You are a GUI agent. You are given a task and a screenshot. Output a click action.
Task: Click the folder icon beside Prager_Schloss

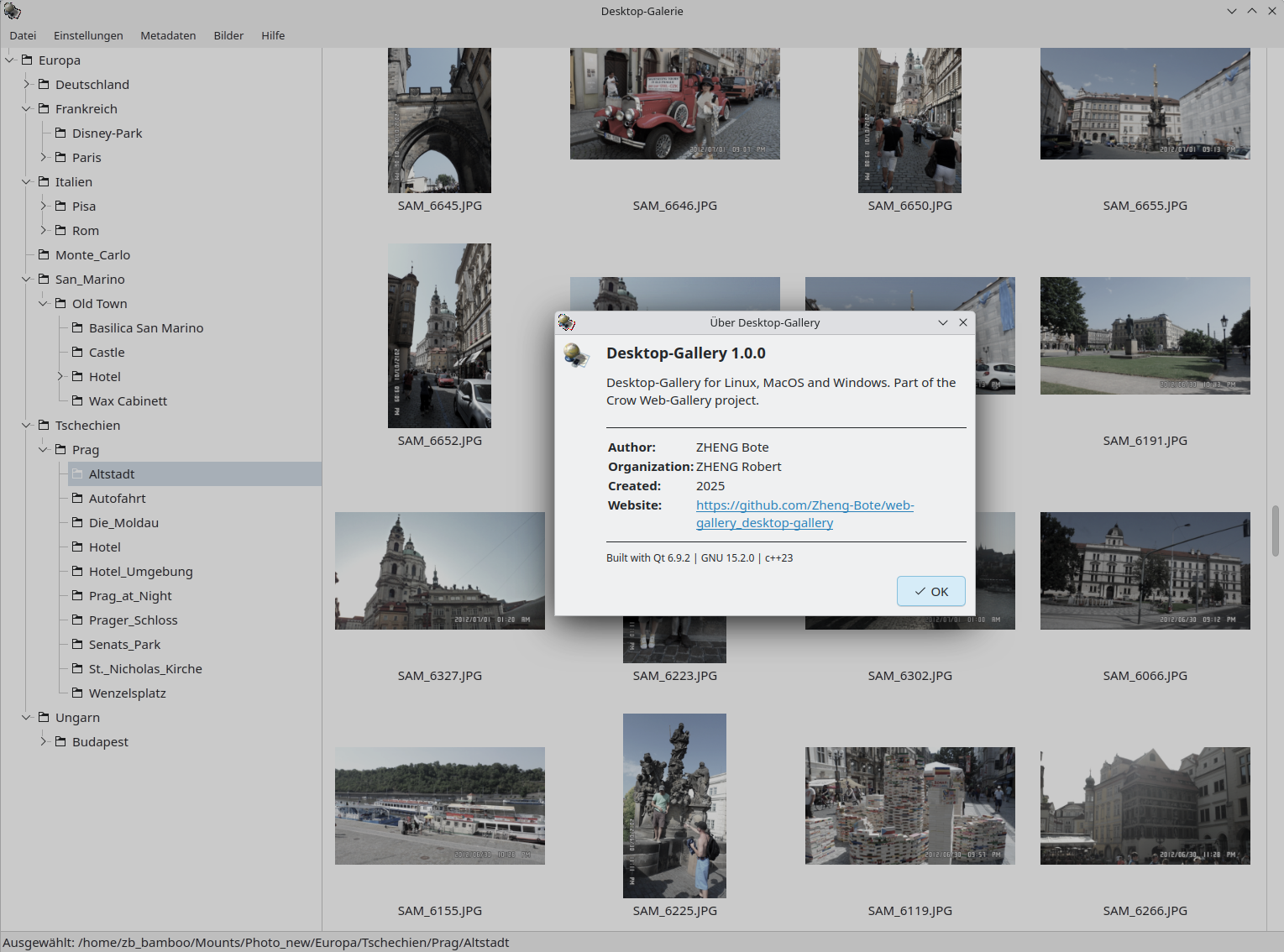click(77, 620)
